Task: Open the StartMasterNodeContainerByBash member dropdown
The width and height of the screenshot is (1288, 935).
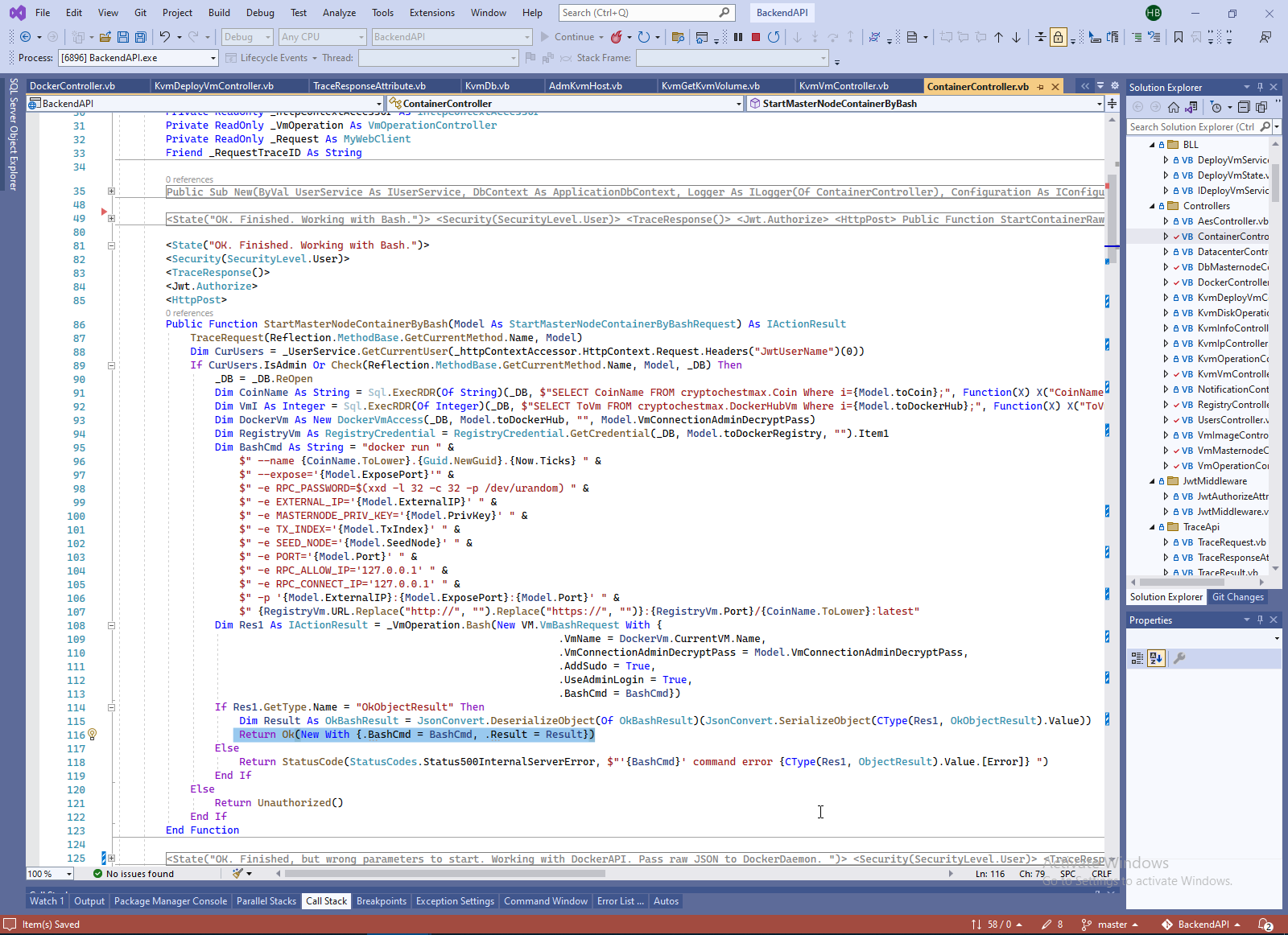Action: (x=925, y=103)
